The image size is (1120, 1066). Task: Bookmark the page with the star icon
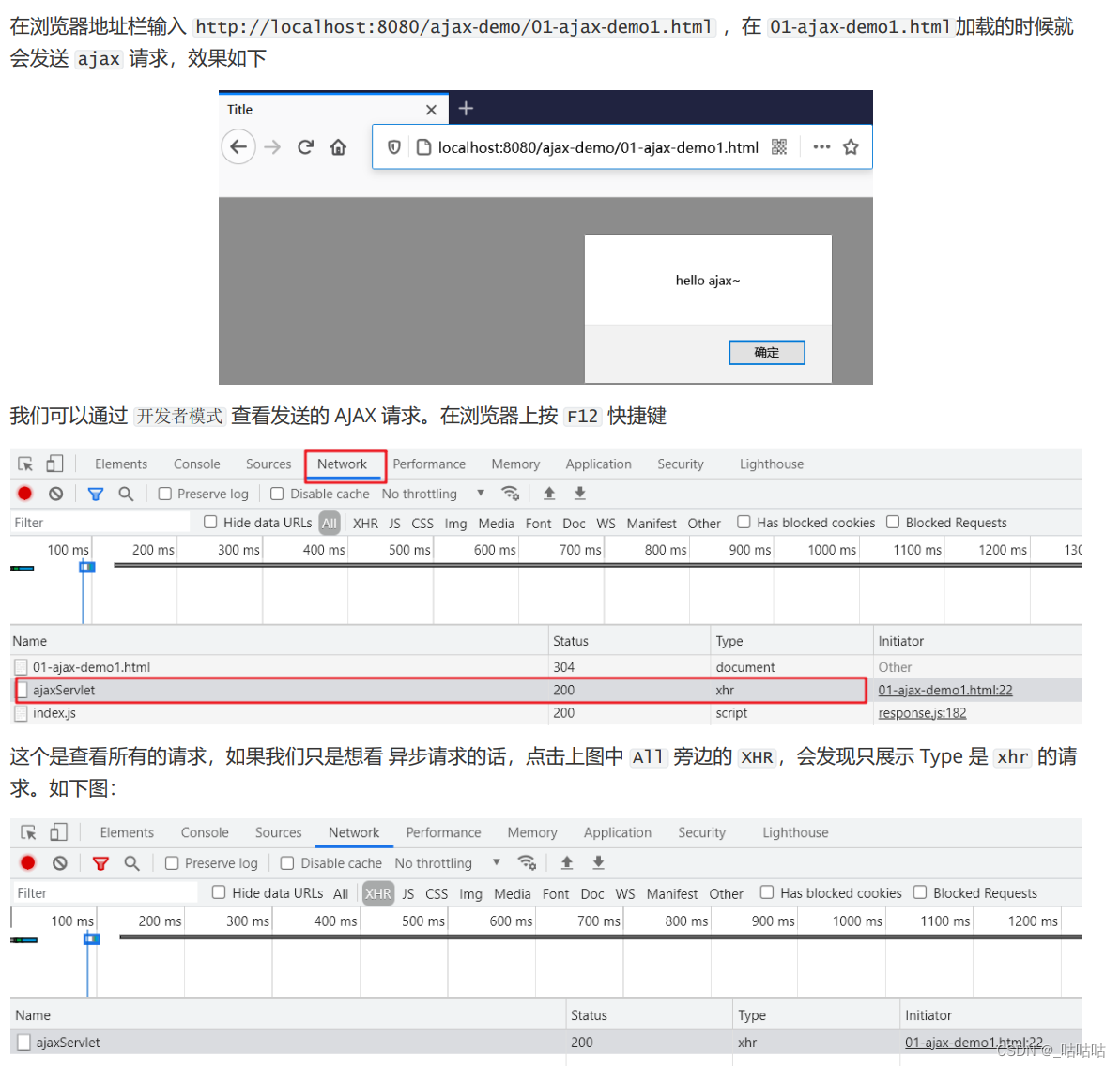tap(851, 147)
